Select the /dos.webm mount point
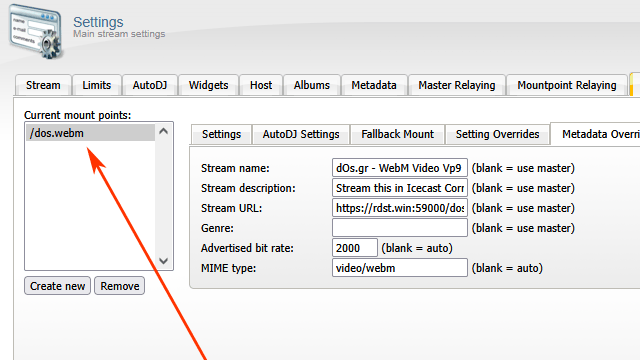 91,133
